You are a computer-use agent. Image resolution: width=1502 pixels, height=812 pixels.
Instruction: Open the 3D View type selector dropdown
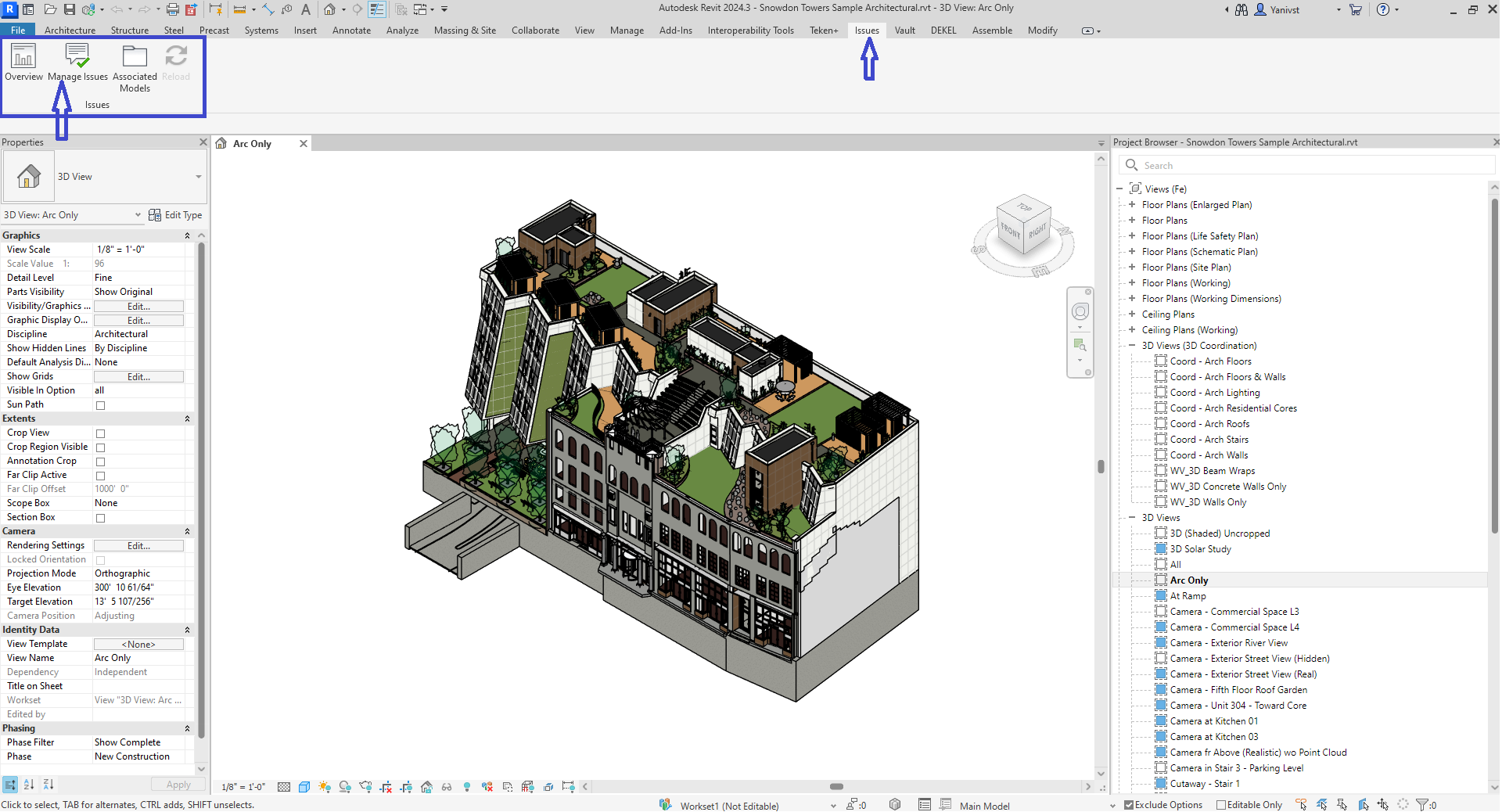point(199,177)
